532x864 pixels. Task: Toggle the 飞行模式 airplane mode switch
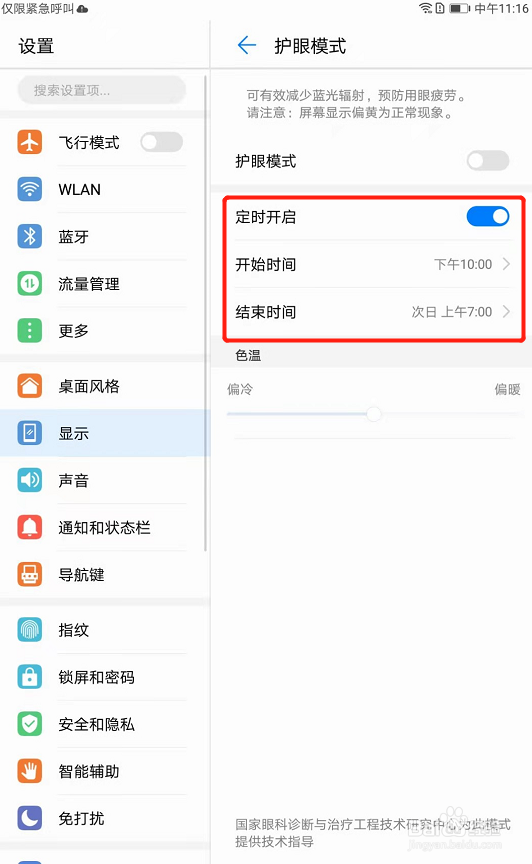[x=162, y=142]
